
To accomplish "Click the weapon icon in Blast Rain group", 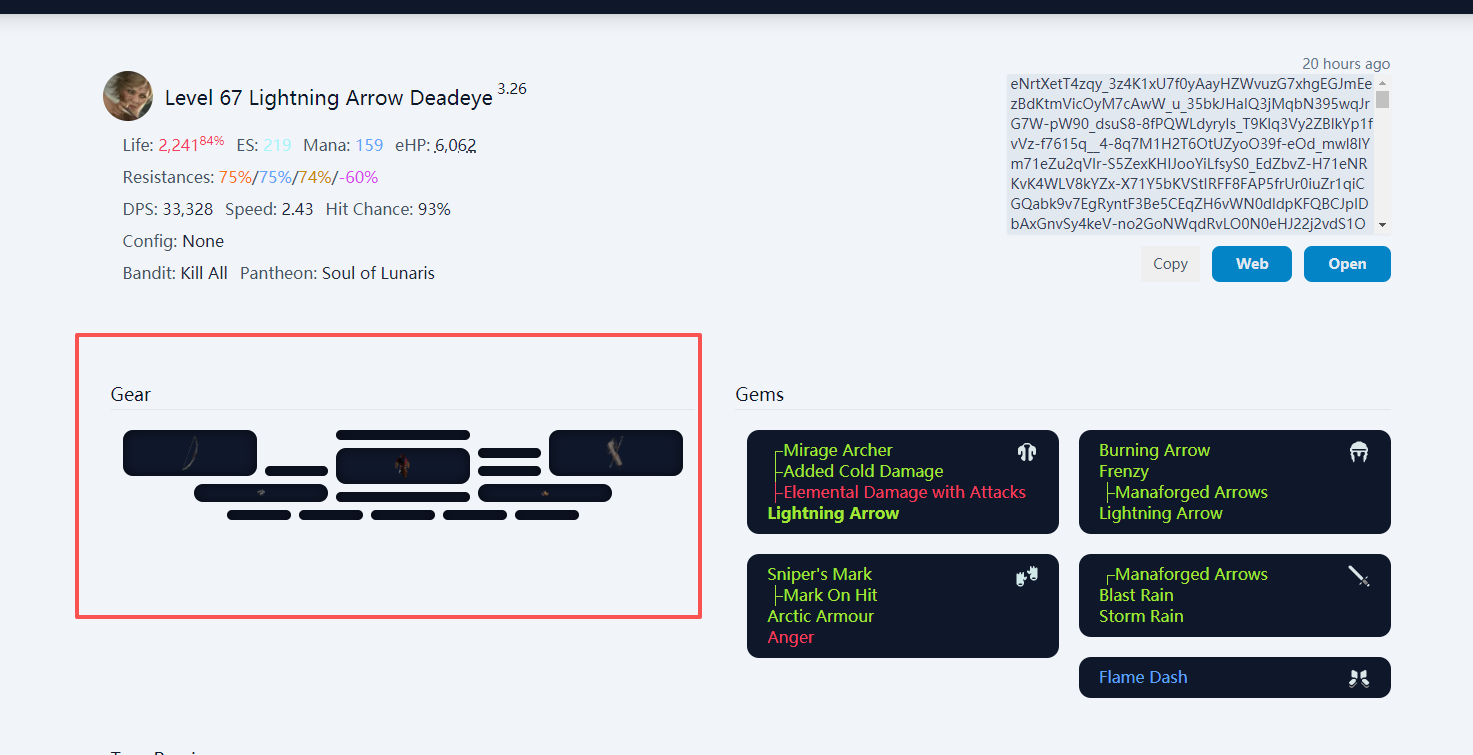I will pyautogui.click(x=1358, y=576).
